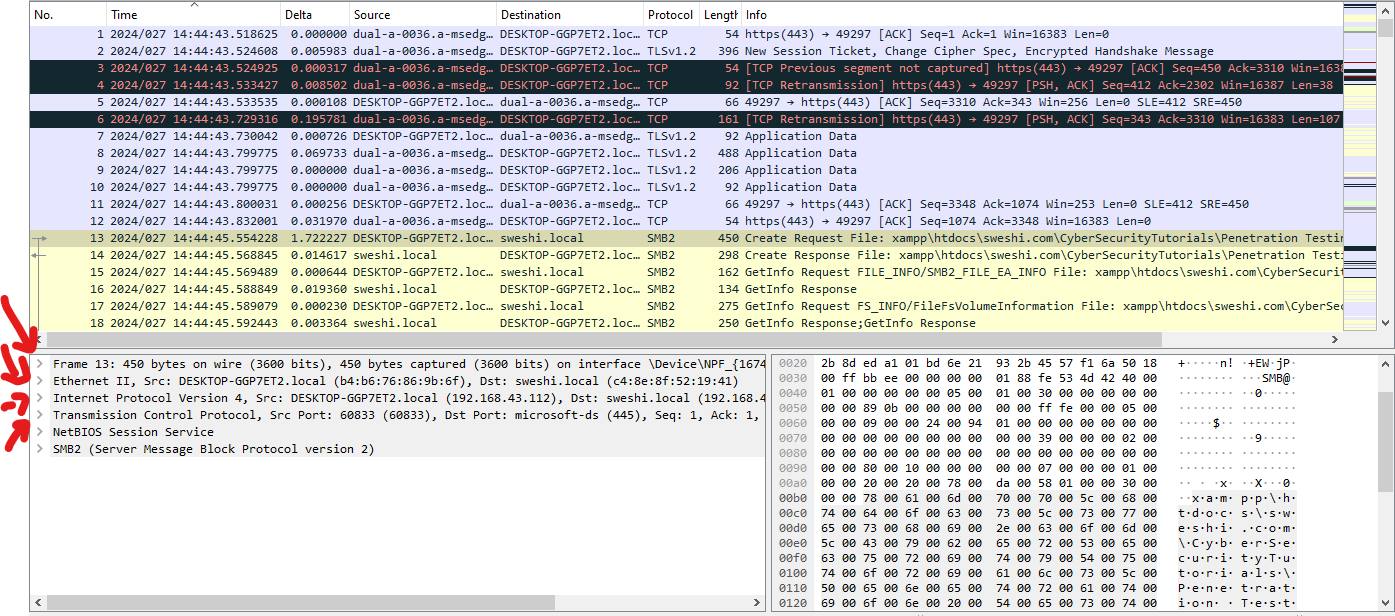Select packet 7 Application Data row
The height and width of the screenshot is (616, 1395).
pyautogui.click(x=686, y=136)
